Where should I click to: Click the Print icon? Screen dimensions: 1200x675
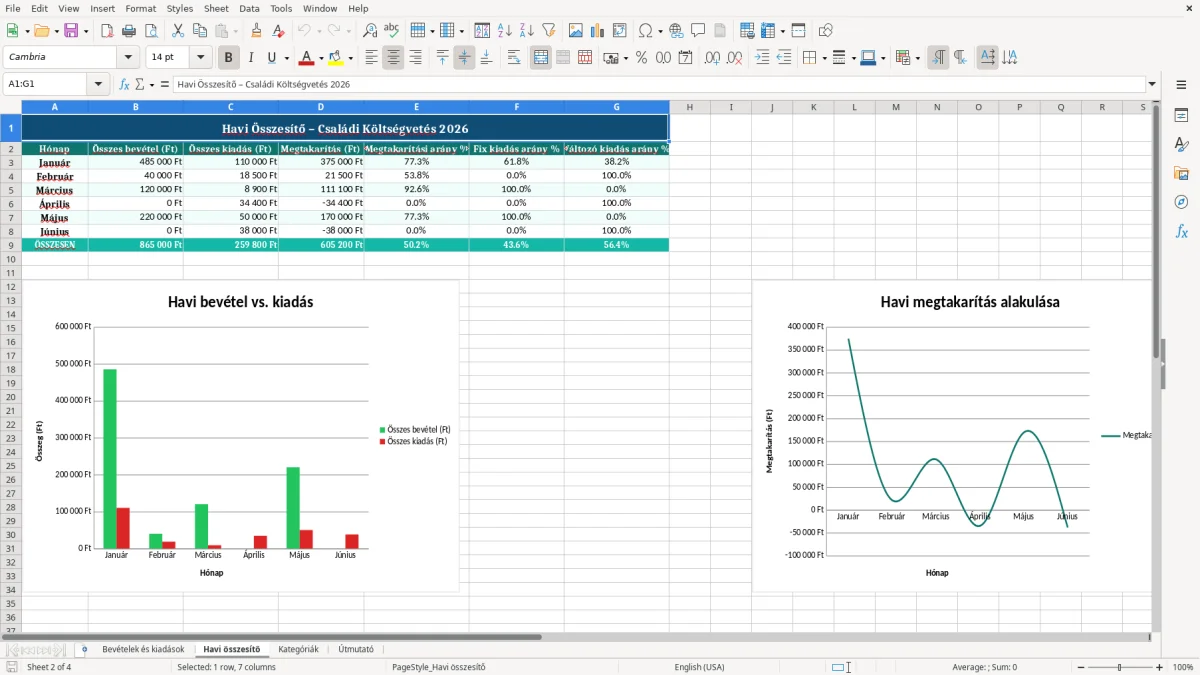(128, 31)
